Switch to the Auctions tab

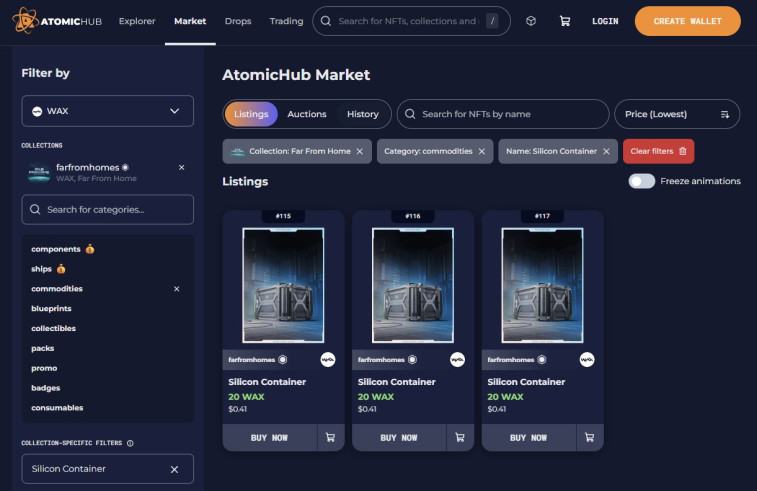pos(307,114)
